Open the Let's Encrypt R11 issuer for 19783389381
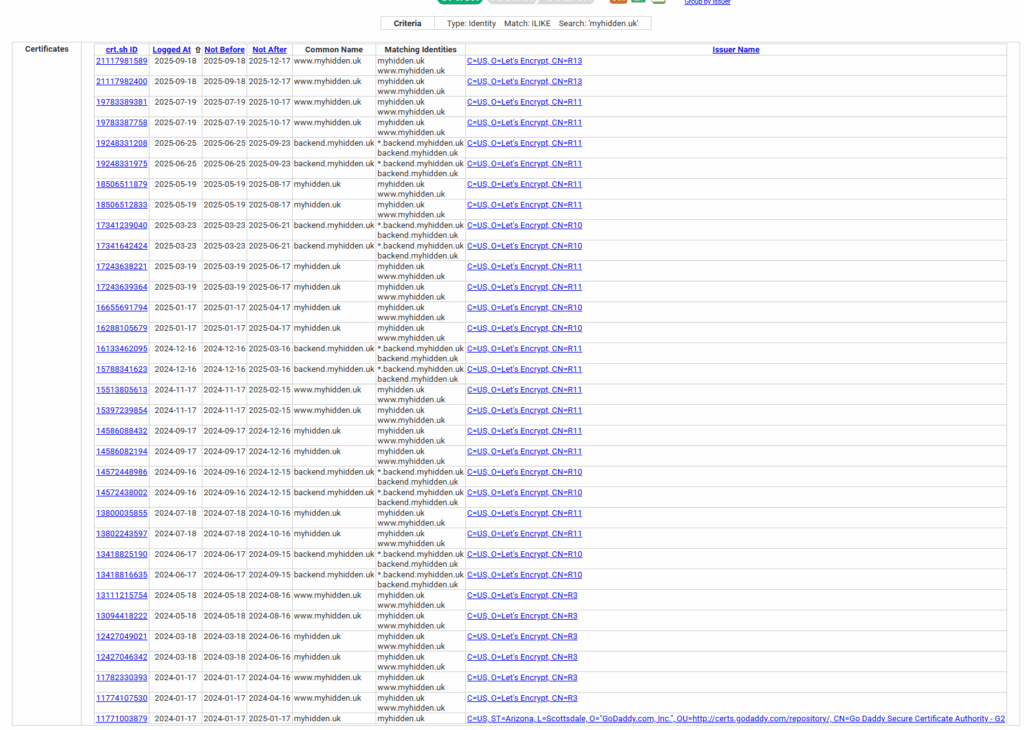Screen dimensions: 1024x730 pyautogui.click(x=524, y=102)
